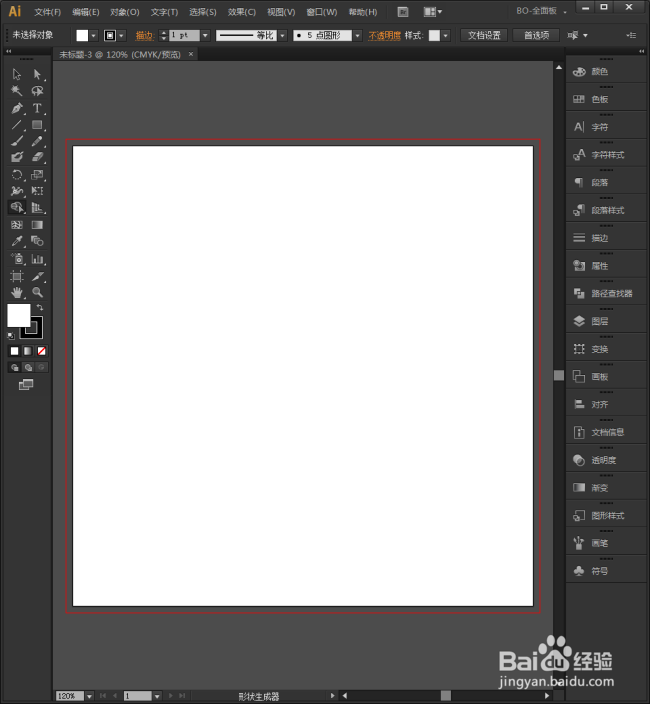The image size is (650, 704).
Task: Set paint mode to Color
Action: (x=14, y=351)
